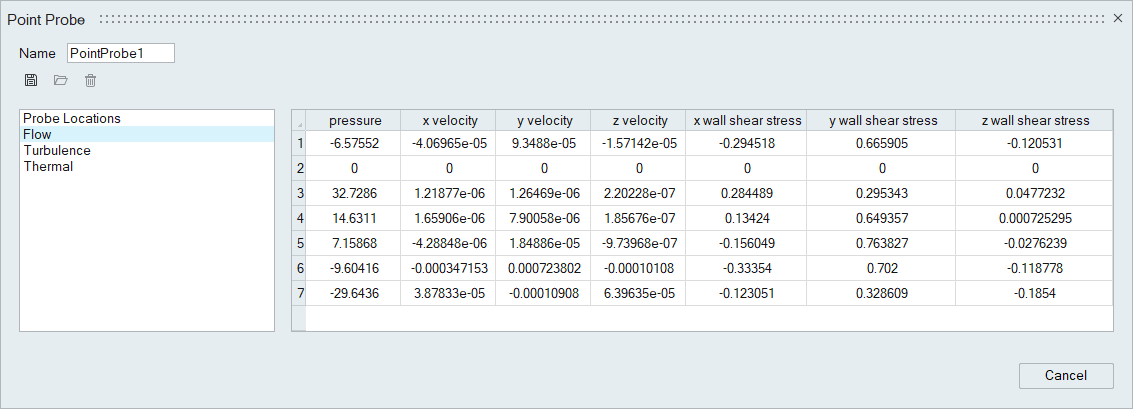Select row 3 by its row header
Viewport: 1133px width, 409px height.
tap(298, 193)
